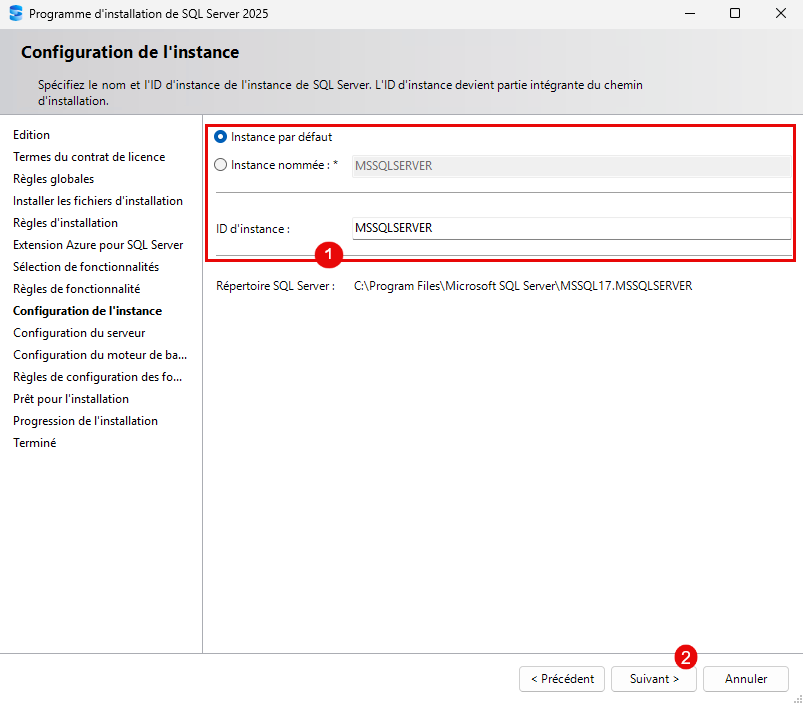Go to "Sélection de fonctionnalités" step

coord(86,267)
